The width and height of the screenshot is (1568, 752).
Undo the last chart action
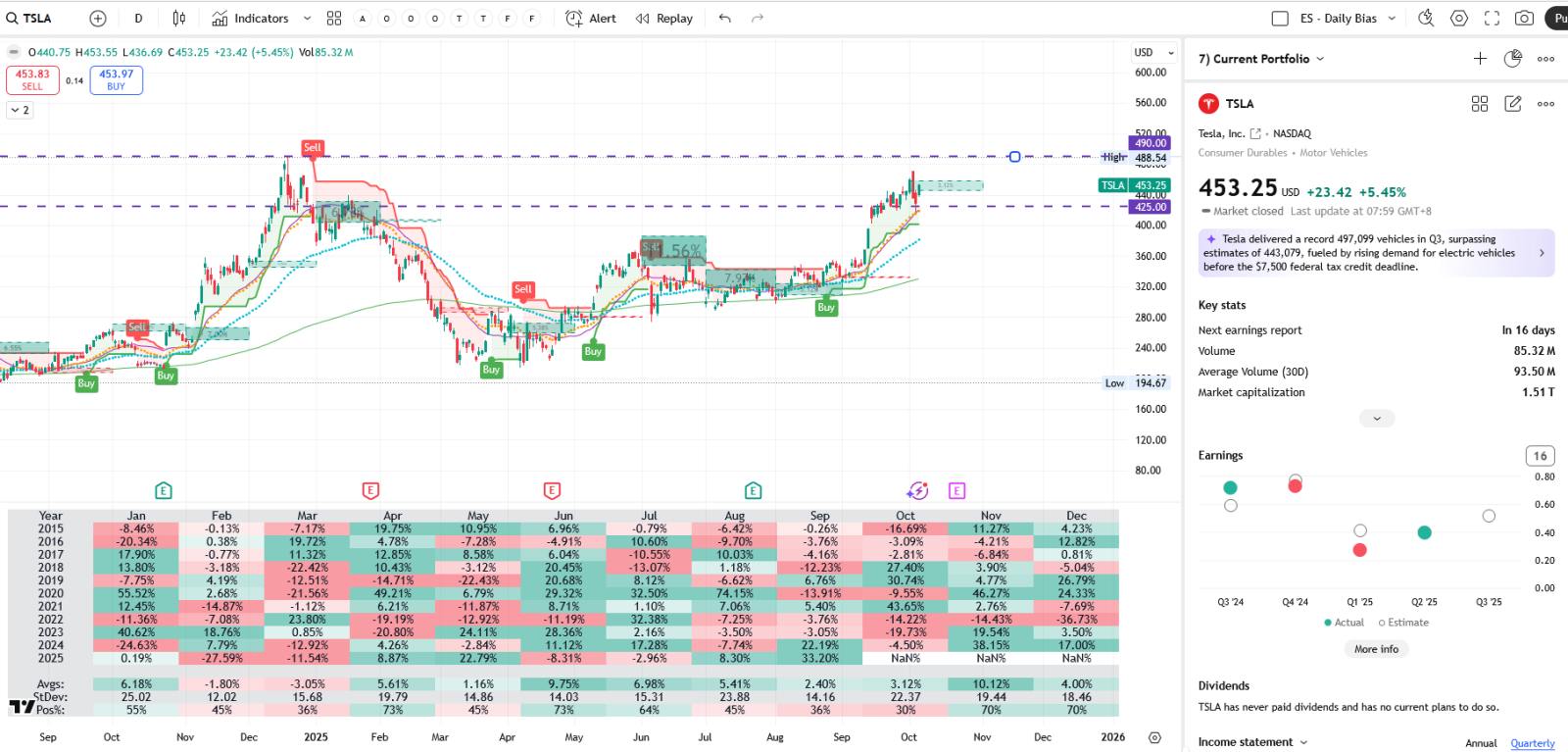724,19
